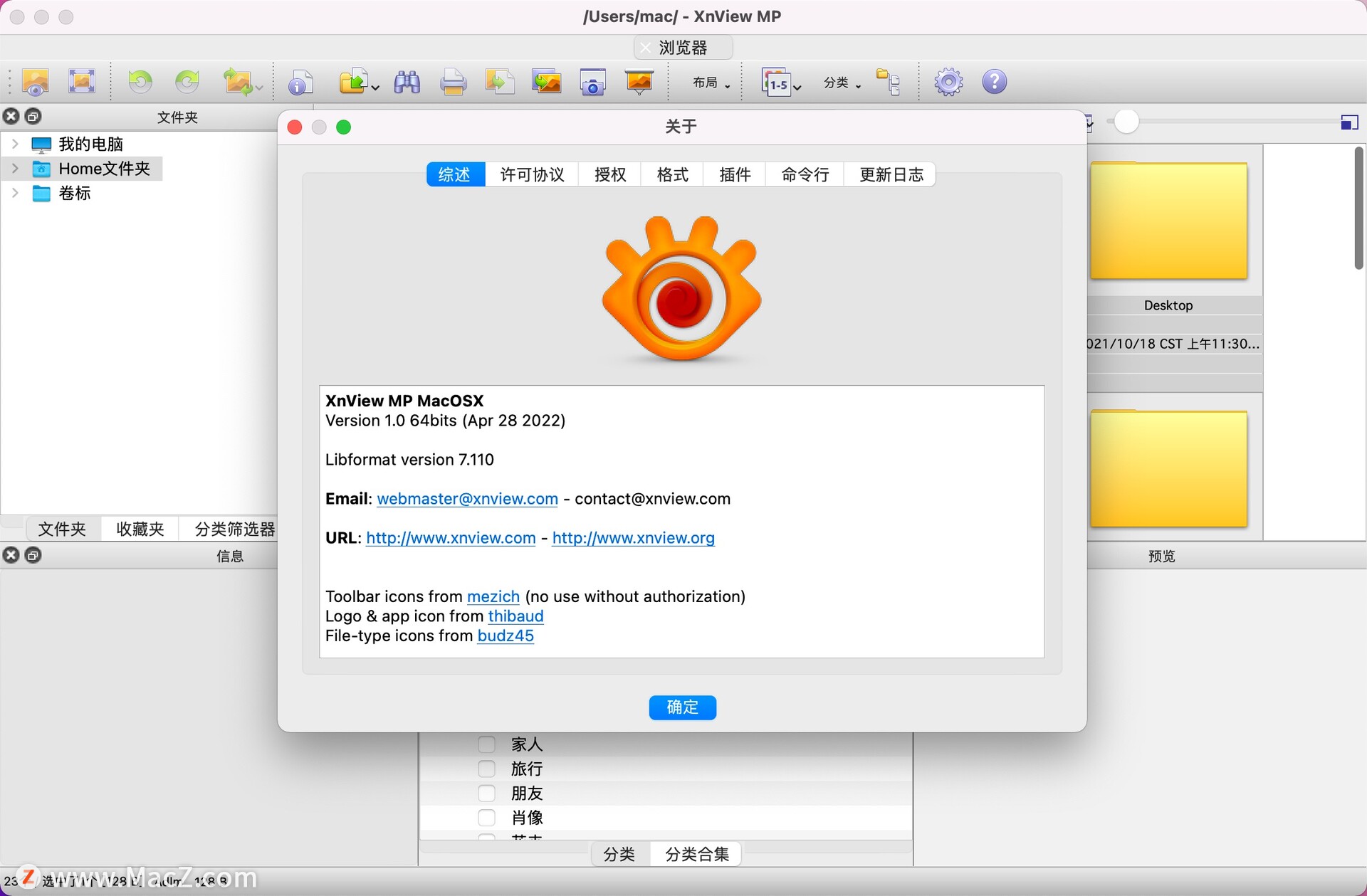Image resolution: width=1367 pixels, height=896 pixels.
Task: Check the 家人 category checkbox
Action: point(487,744)
